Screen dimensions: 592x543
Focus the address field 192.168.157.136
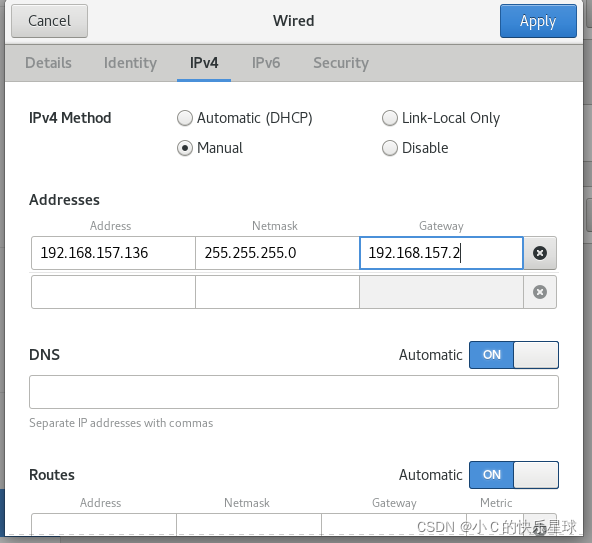point(113,253)
